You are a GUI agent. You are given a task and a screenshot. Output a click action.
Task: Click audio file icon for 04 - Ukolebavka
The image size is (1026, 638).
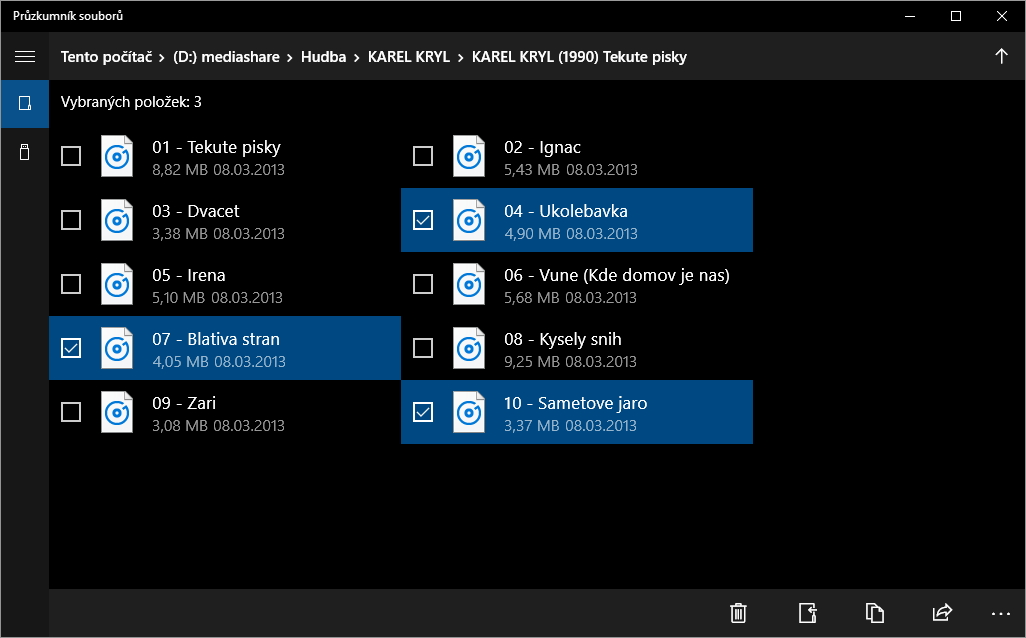[469, 221]
